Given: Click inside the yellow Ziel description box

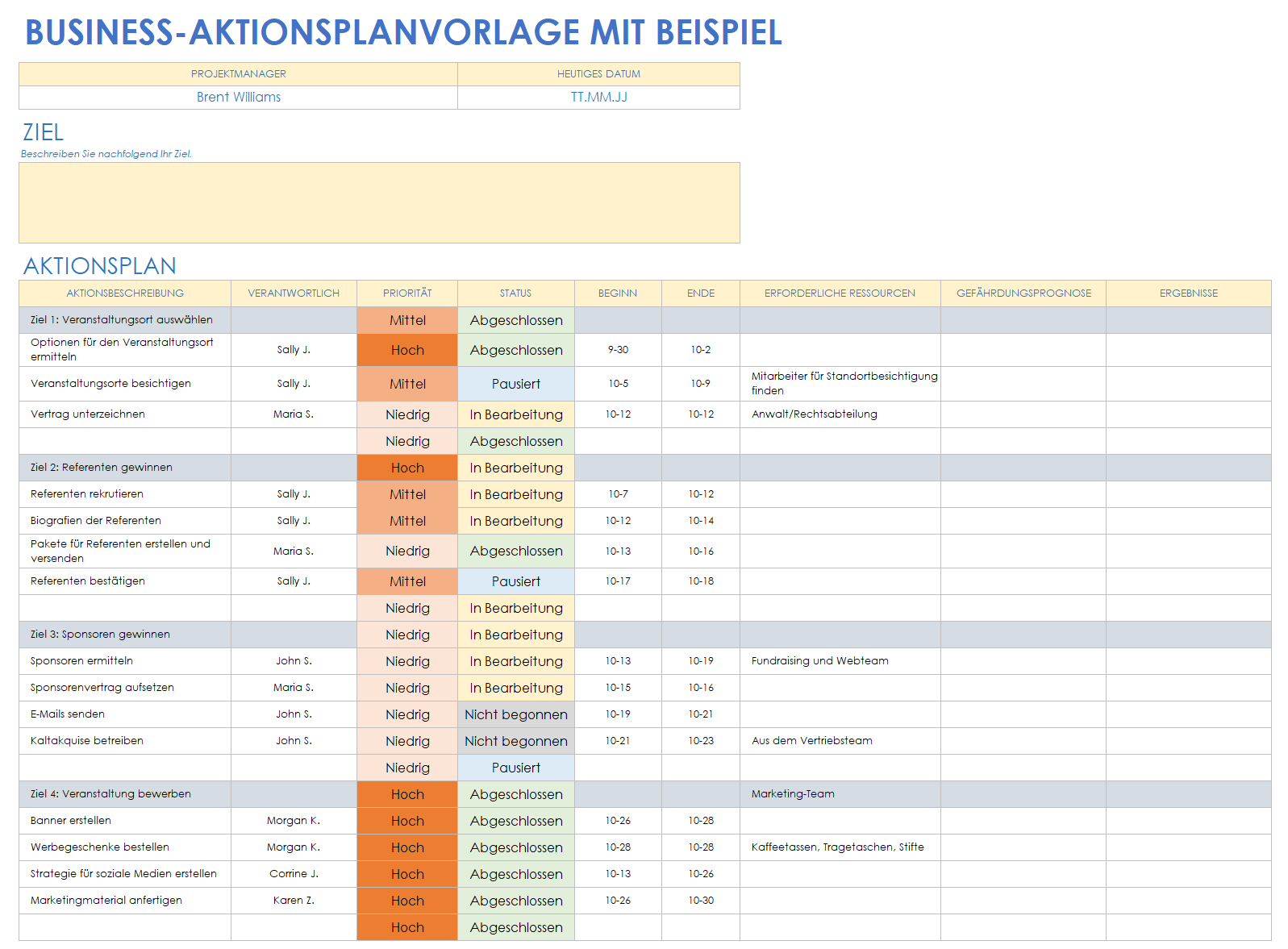Looking at the screenshot, I should coord(379,202).
